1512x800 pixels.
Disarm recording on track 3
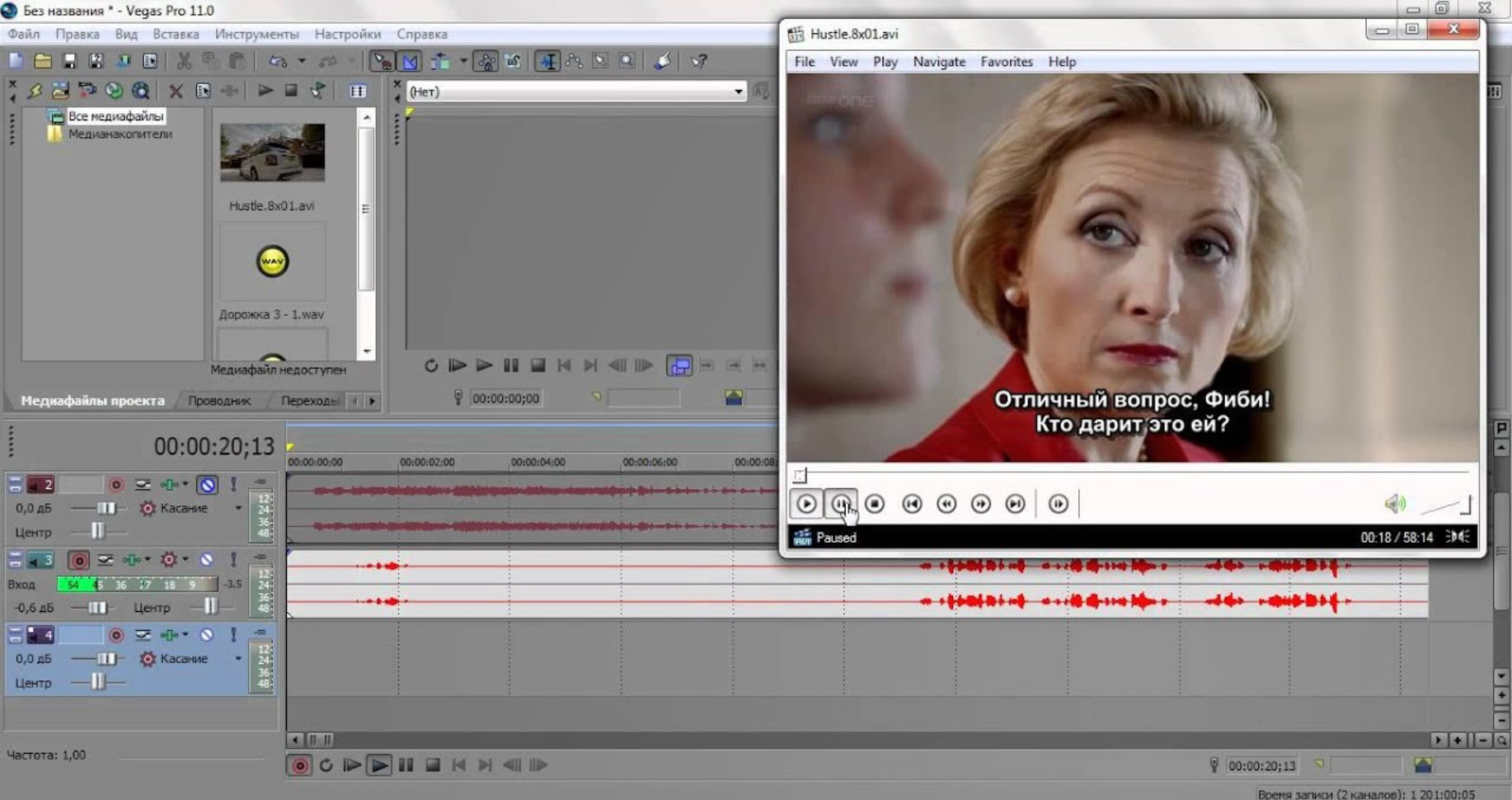[x=78, y=561]
